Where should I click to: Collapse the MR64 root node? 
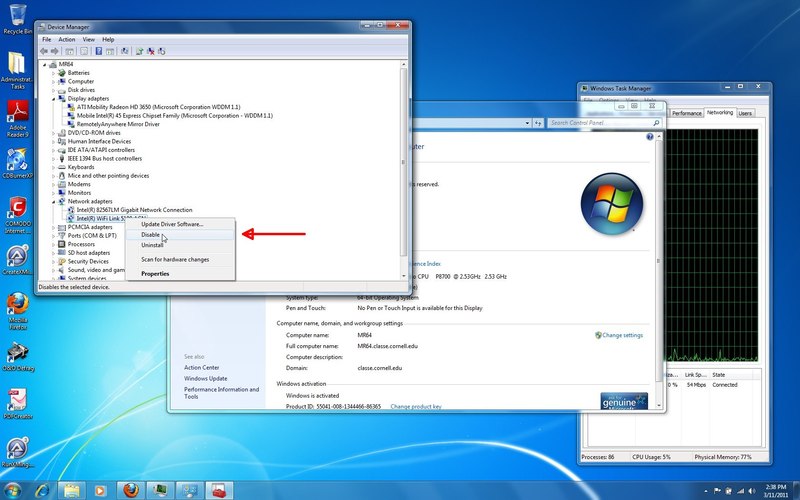click(x=44, y=64)
